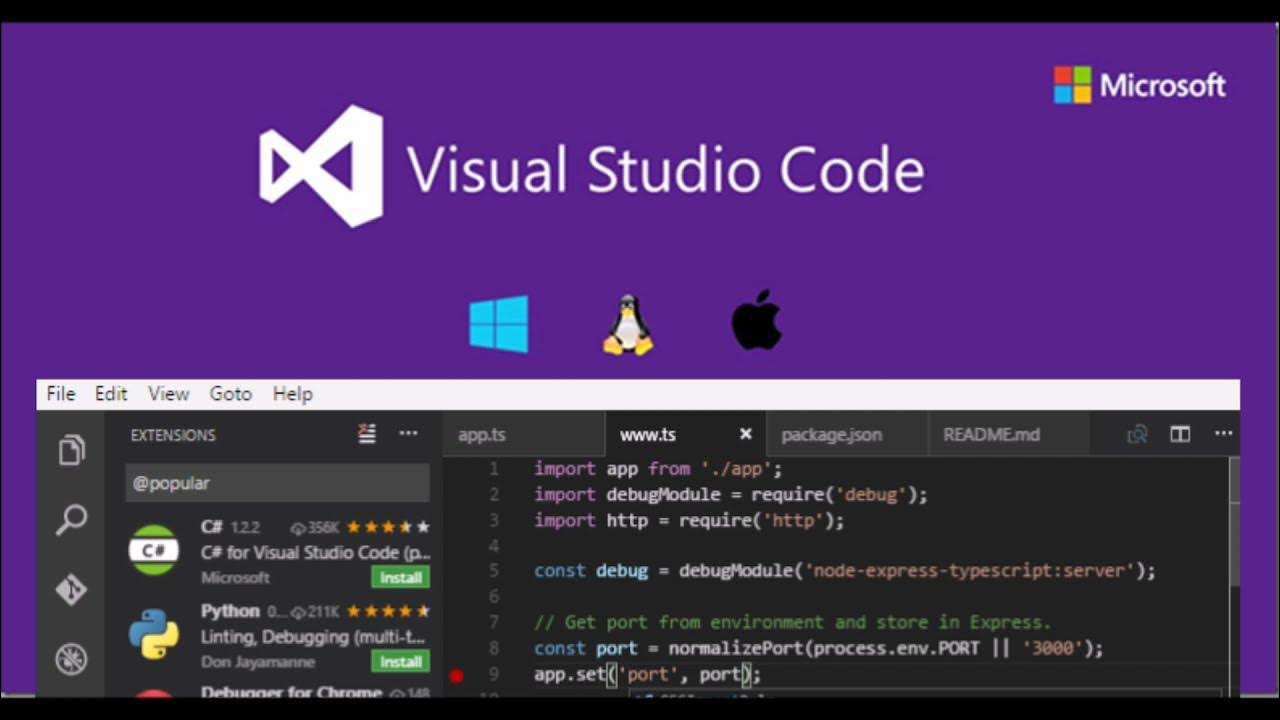This screenshot has width=1280, height=720.
Task: Open the View menu
Action: point(169,394)
